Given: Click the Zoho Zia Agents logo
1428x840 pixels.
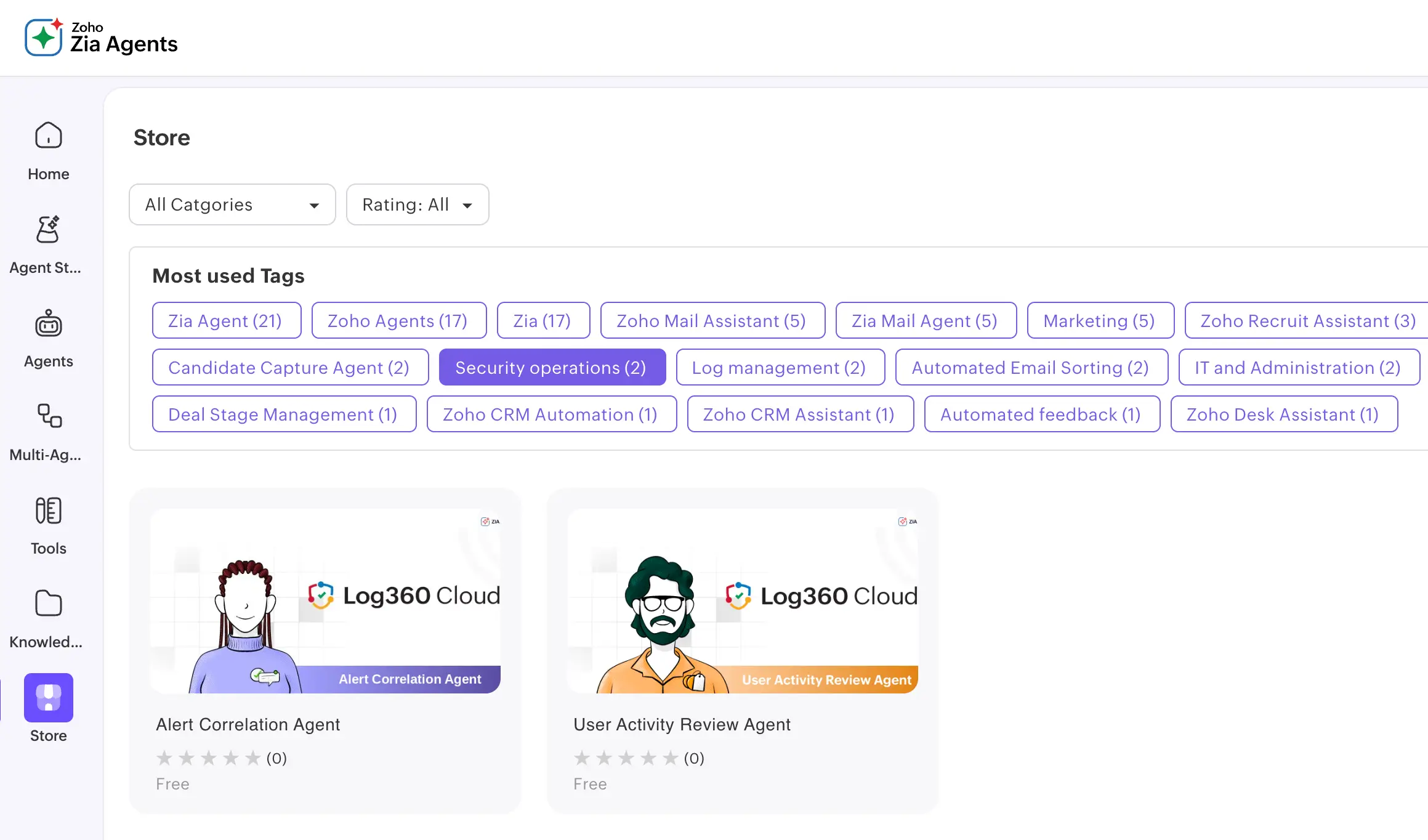Looking at the screenshot, I should [x=101, y=38].
